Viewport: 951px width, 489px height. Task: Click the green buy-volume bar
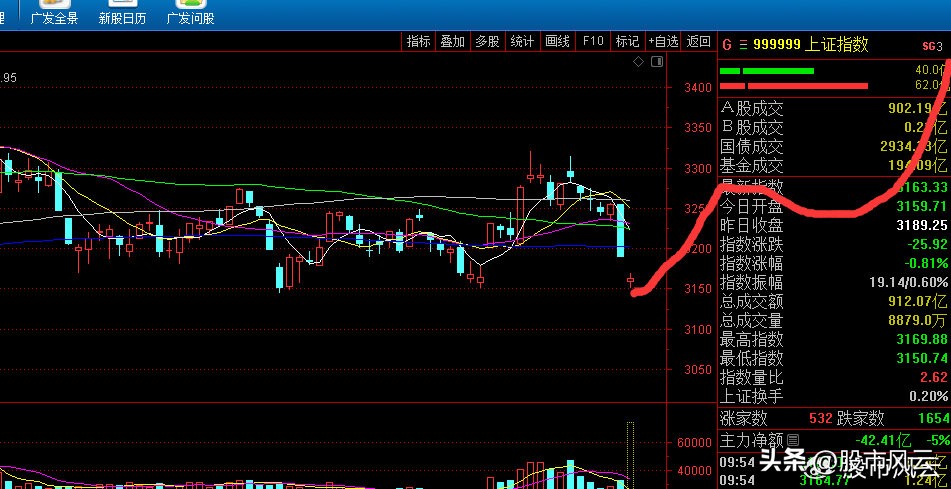point(767,71)
